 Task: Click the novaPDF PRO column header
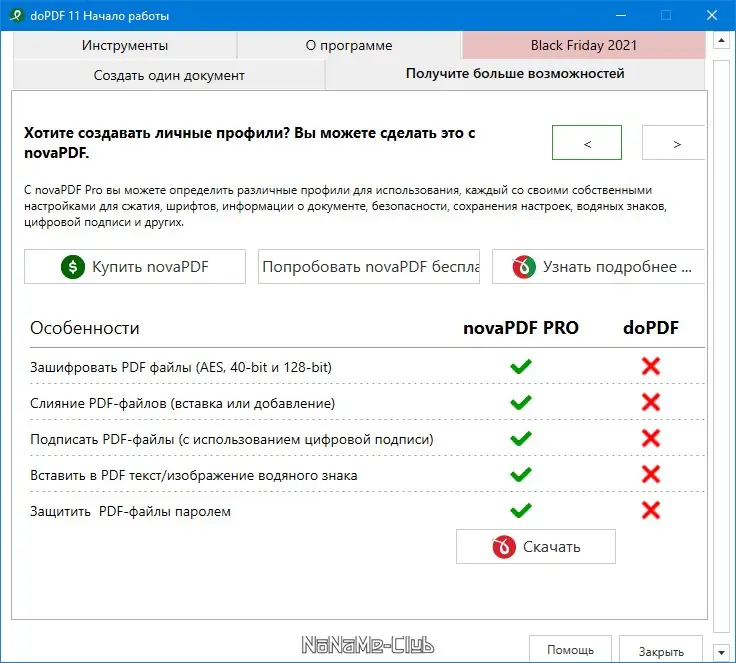tap(521, 328)
